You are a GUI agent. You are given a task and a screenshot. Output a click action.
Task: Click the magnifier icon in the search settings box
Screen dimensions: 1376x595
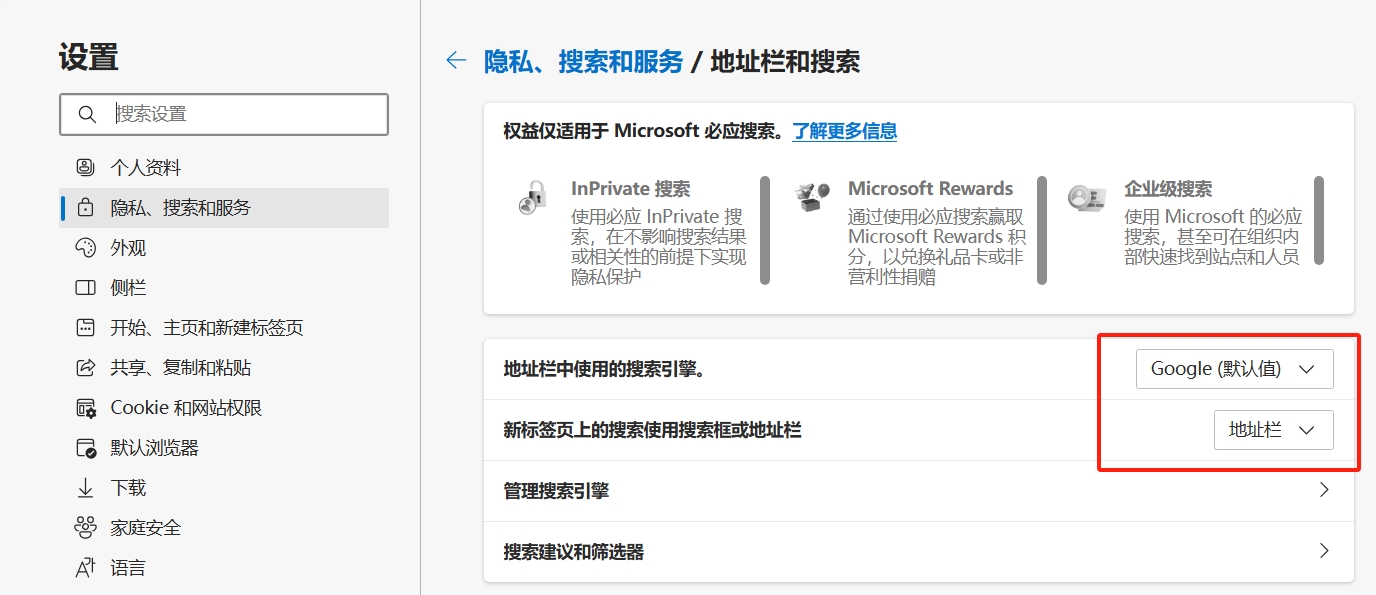(x=87, y=114)
